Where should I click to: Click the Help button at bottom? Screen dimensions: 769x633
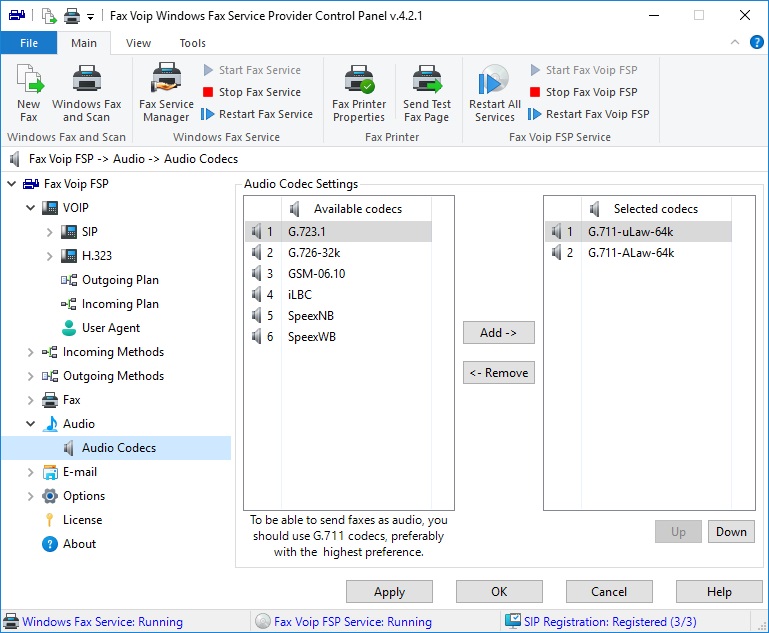tap(719, 592)
